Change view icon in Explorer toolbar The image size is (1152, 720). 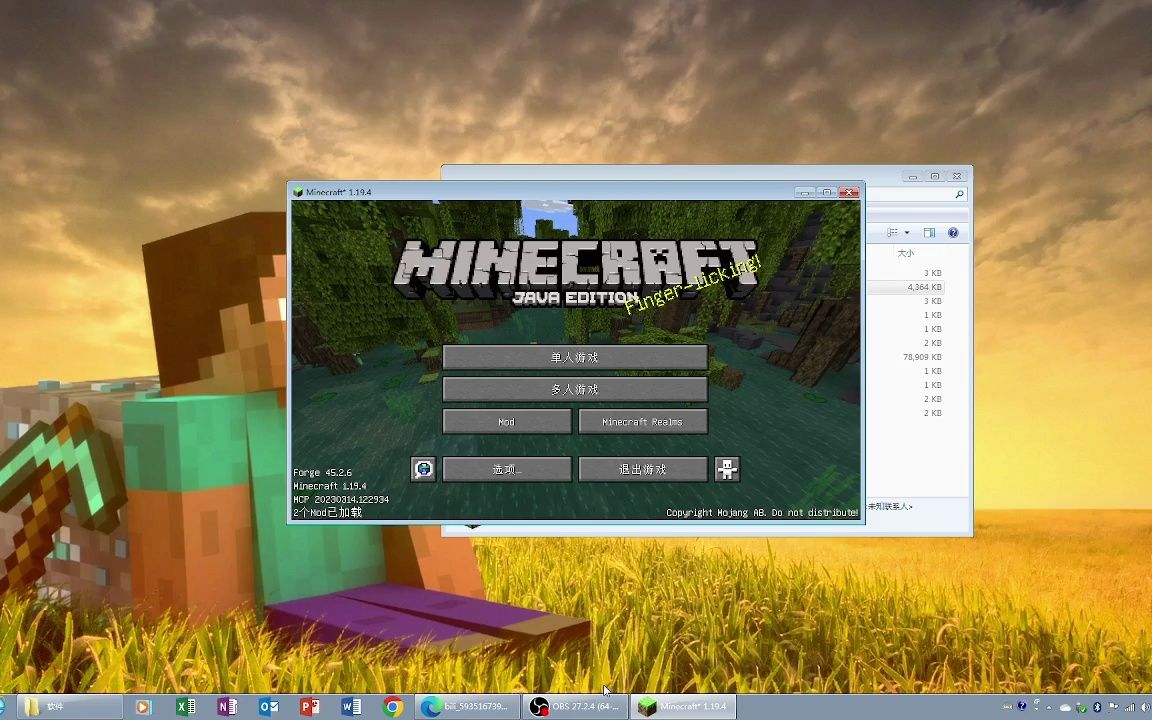click(x=892, y=233)
